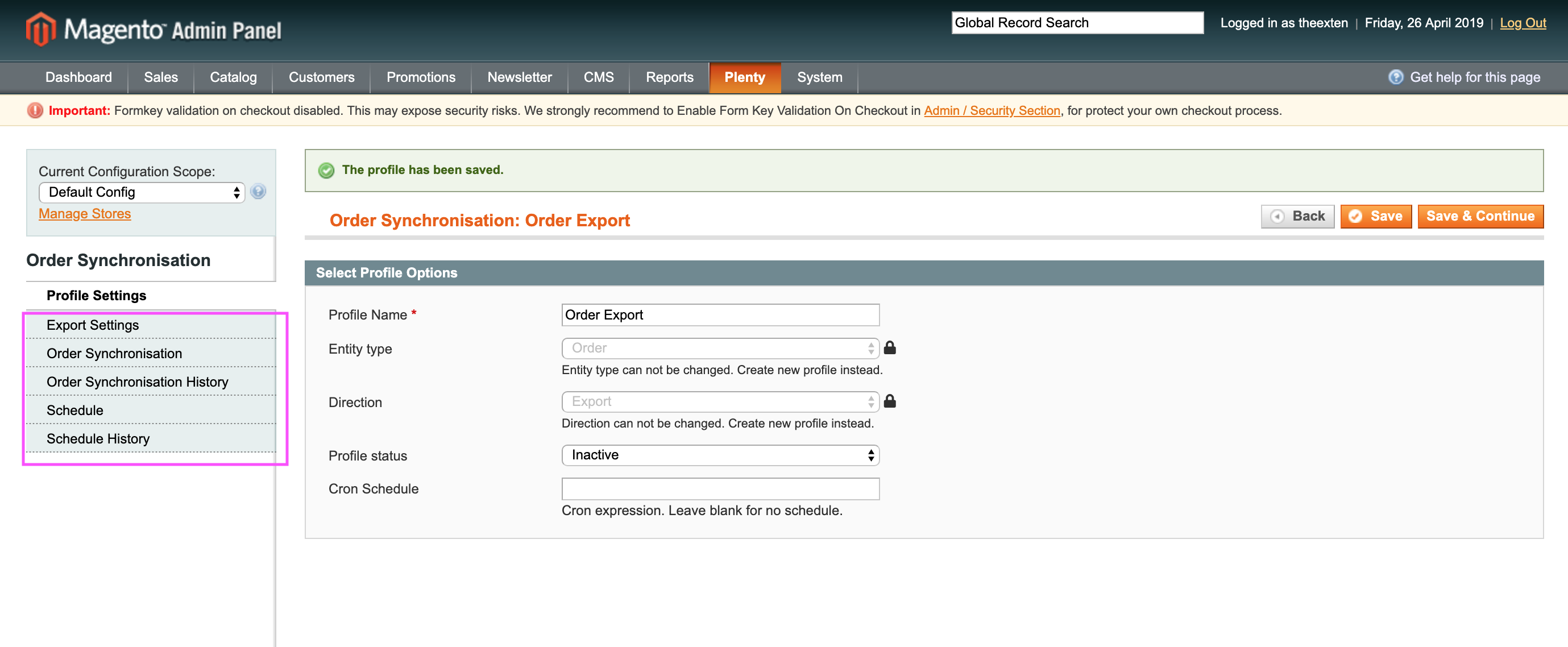Click the Profile Name input field

click(720, 314)
